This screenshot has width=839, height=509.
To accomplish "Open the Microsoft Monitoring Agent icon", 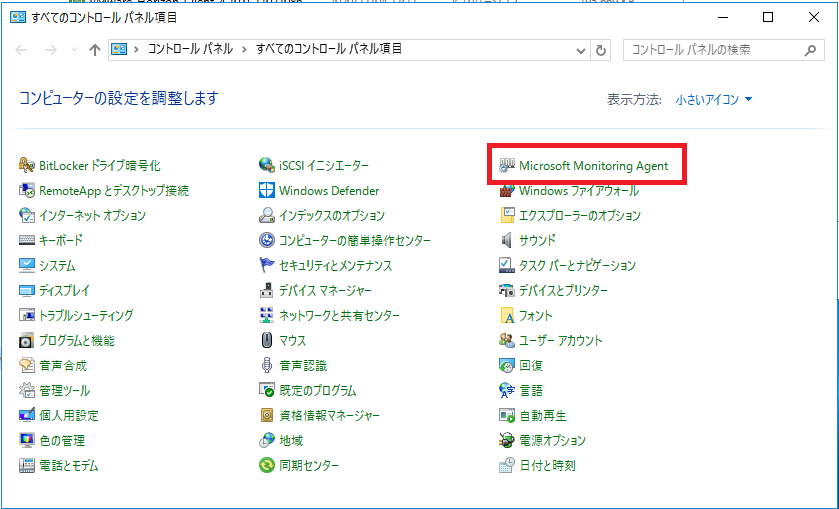I will [x=506, y=165].
